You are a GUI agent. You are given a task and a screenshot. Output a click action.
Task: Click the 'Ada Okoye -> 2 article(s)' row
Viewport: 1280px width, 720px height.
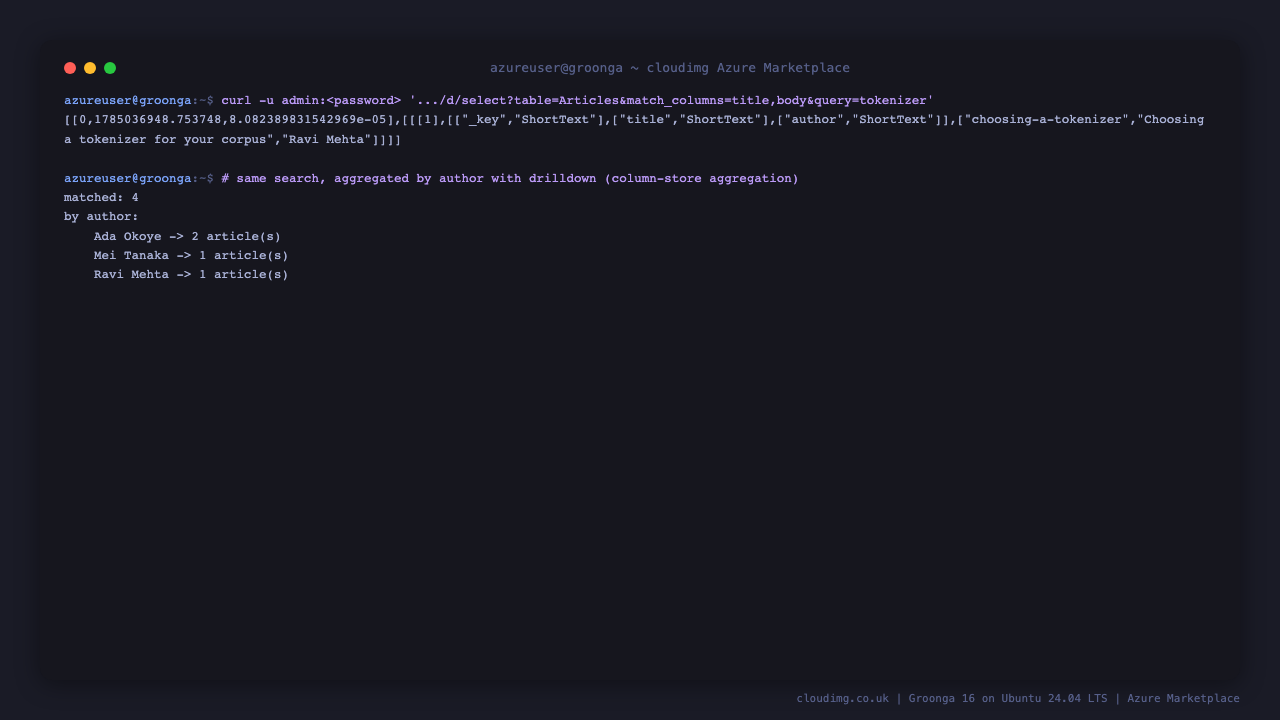click(x=187, y=237)
